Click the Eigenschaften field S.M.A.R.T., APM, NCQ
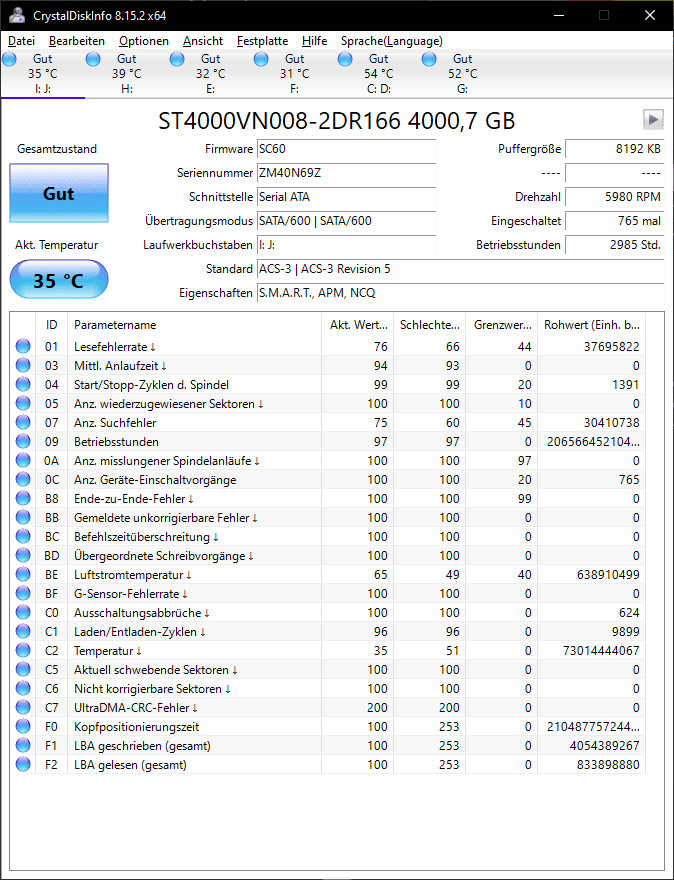Image resolution: width=674 pixels, height=880 pixels. click(x=460, y=293)
